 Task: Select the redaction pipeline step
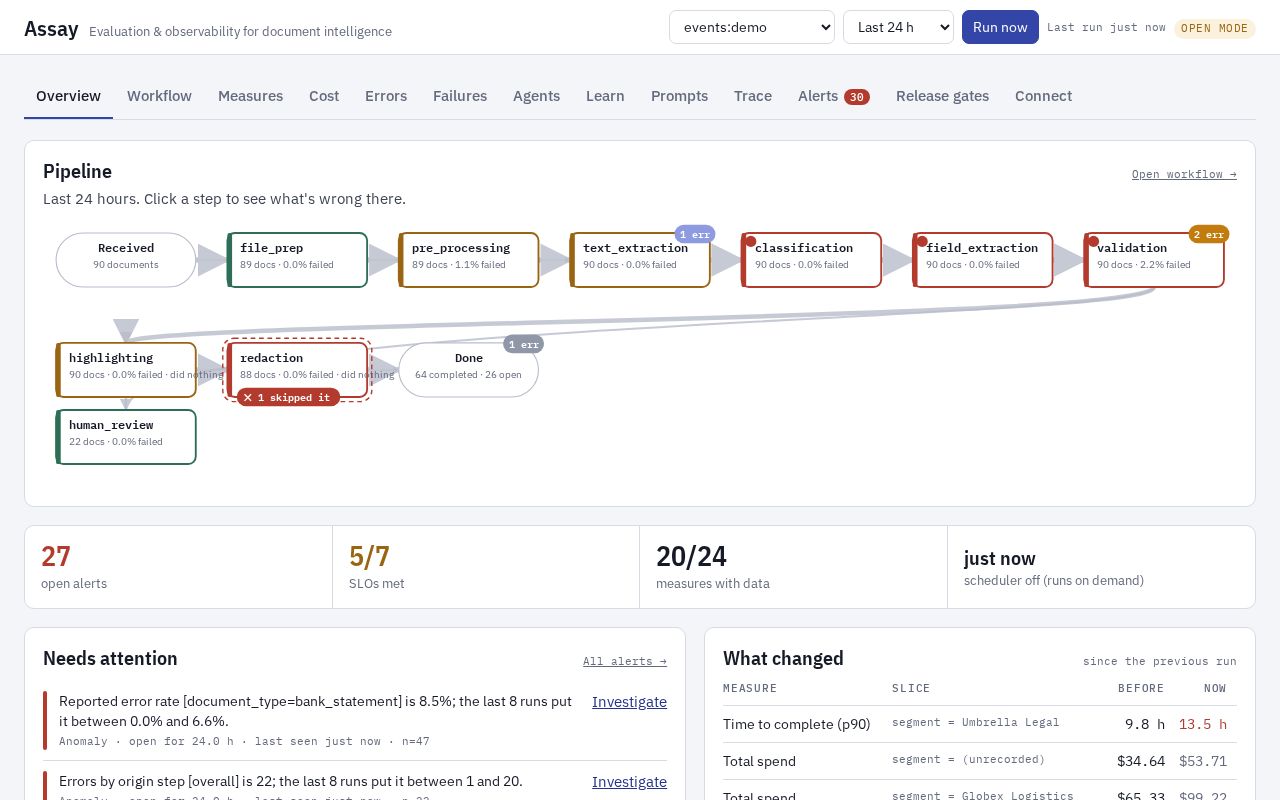pos(297,370)
